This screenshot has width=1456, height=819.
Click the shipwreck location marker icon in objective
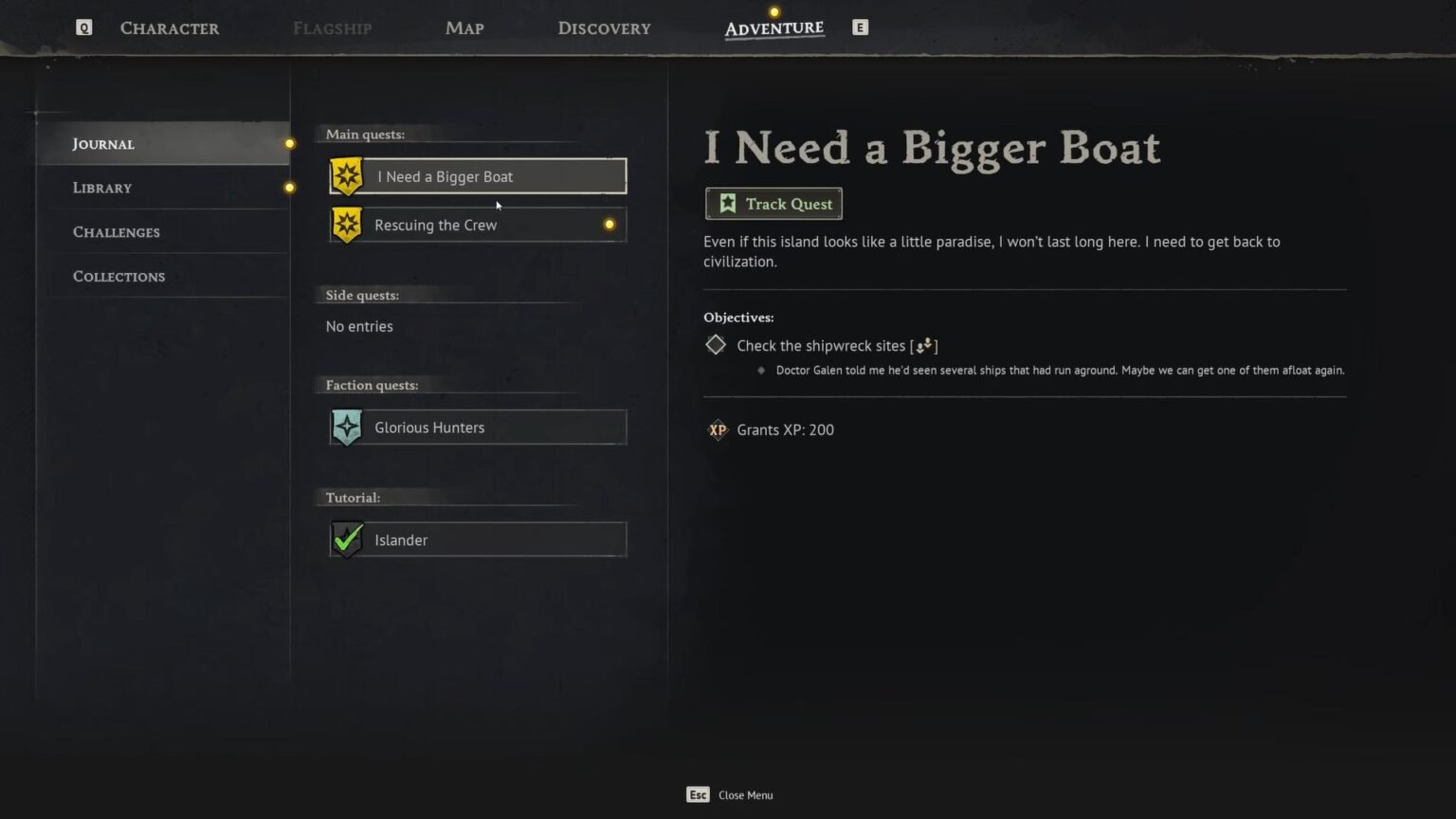pyautogui.click(x=923, y=346)
